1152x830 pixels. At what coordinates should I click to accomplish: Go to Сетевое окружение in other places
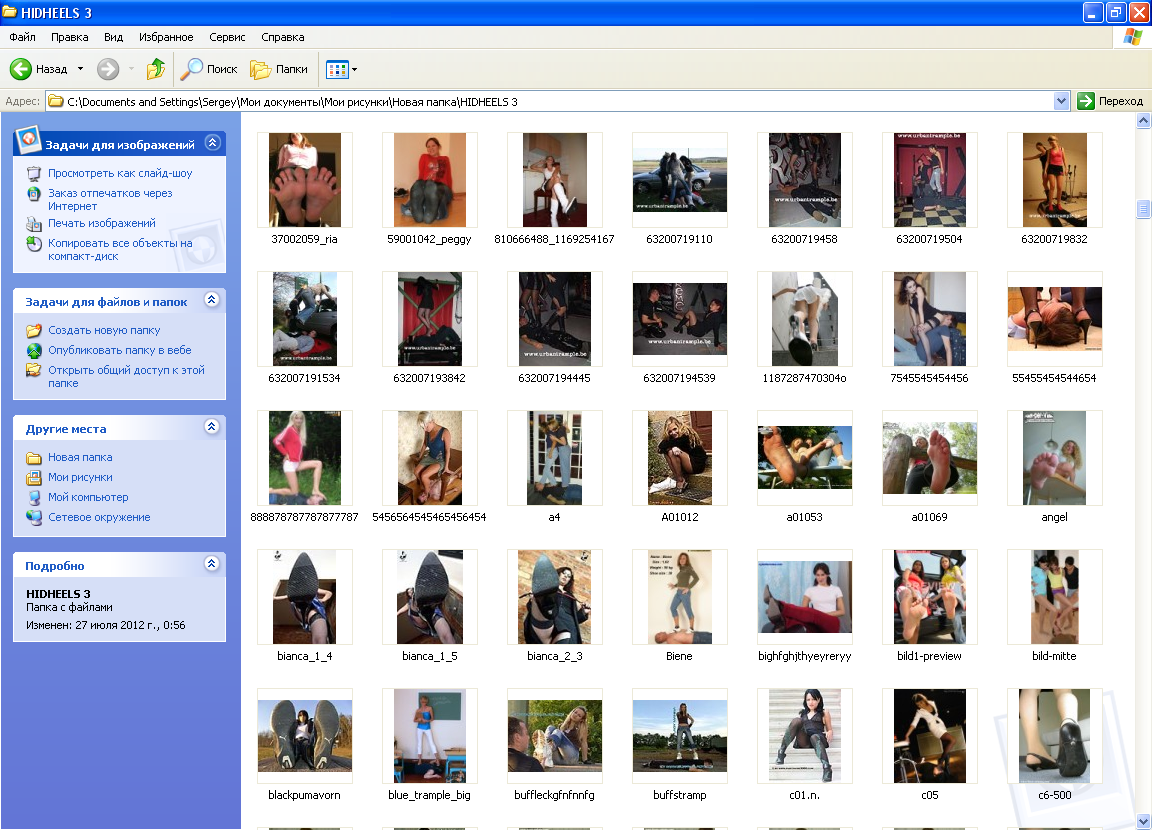(x=99, y=517)
